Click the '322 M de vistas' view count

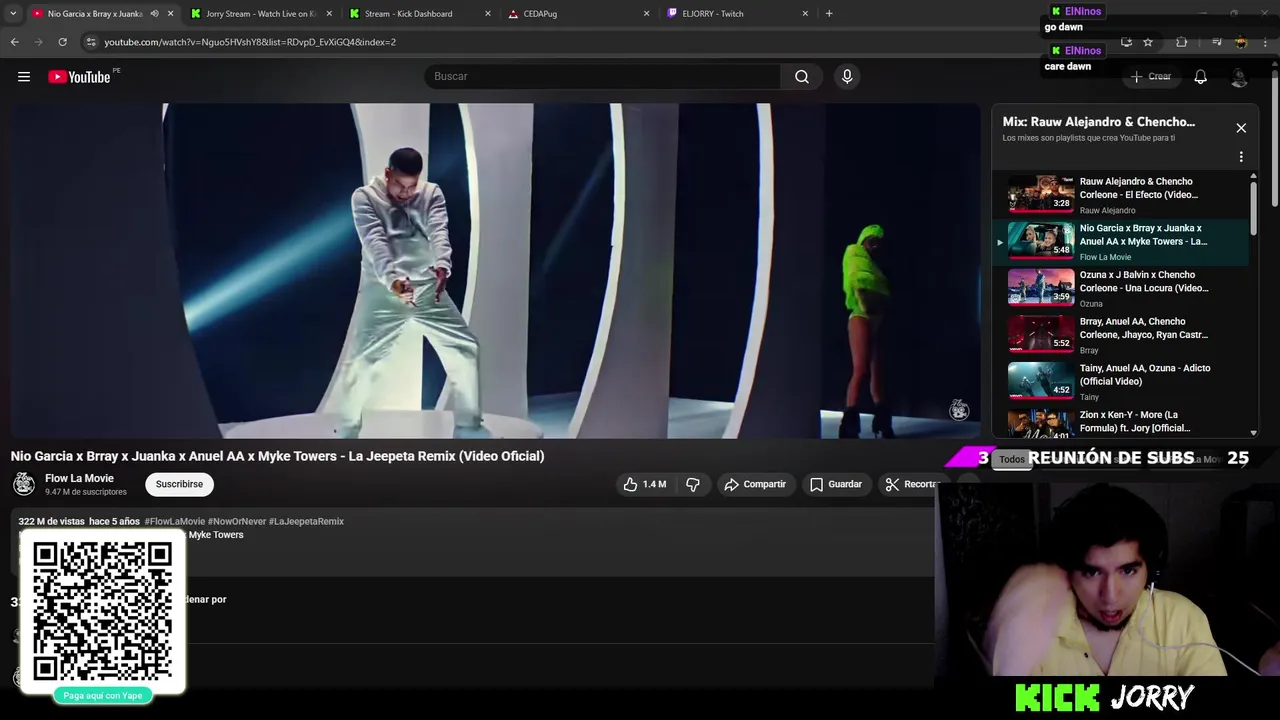[51, 521]
